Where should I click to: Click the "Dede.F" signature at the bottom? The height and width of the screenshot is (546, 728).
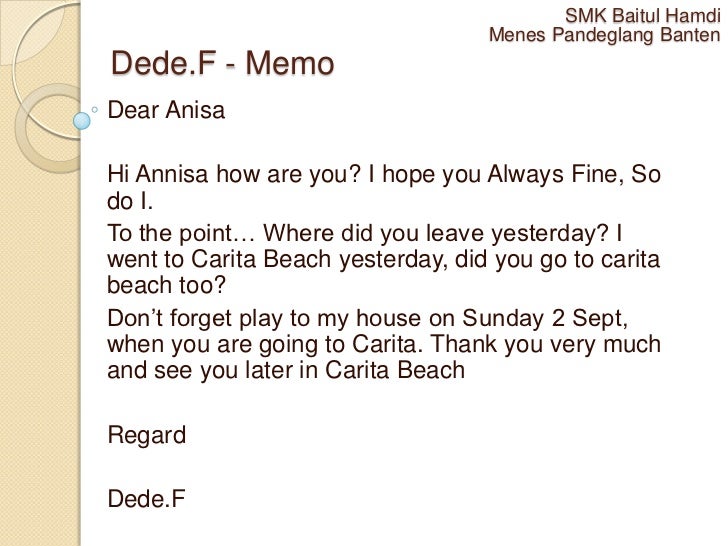click(146, 498)
